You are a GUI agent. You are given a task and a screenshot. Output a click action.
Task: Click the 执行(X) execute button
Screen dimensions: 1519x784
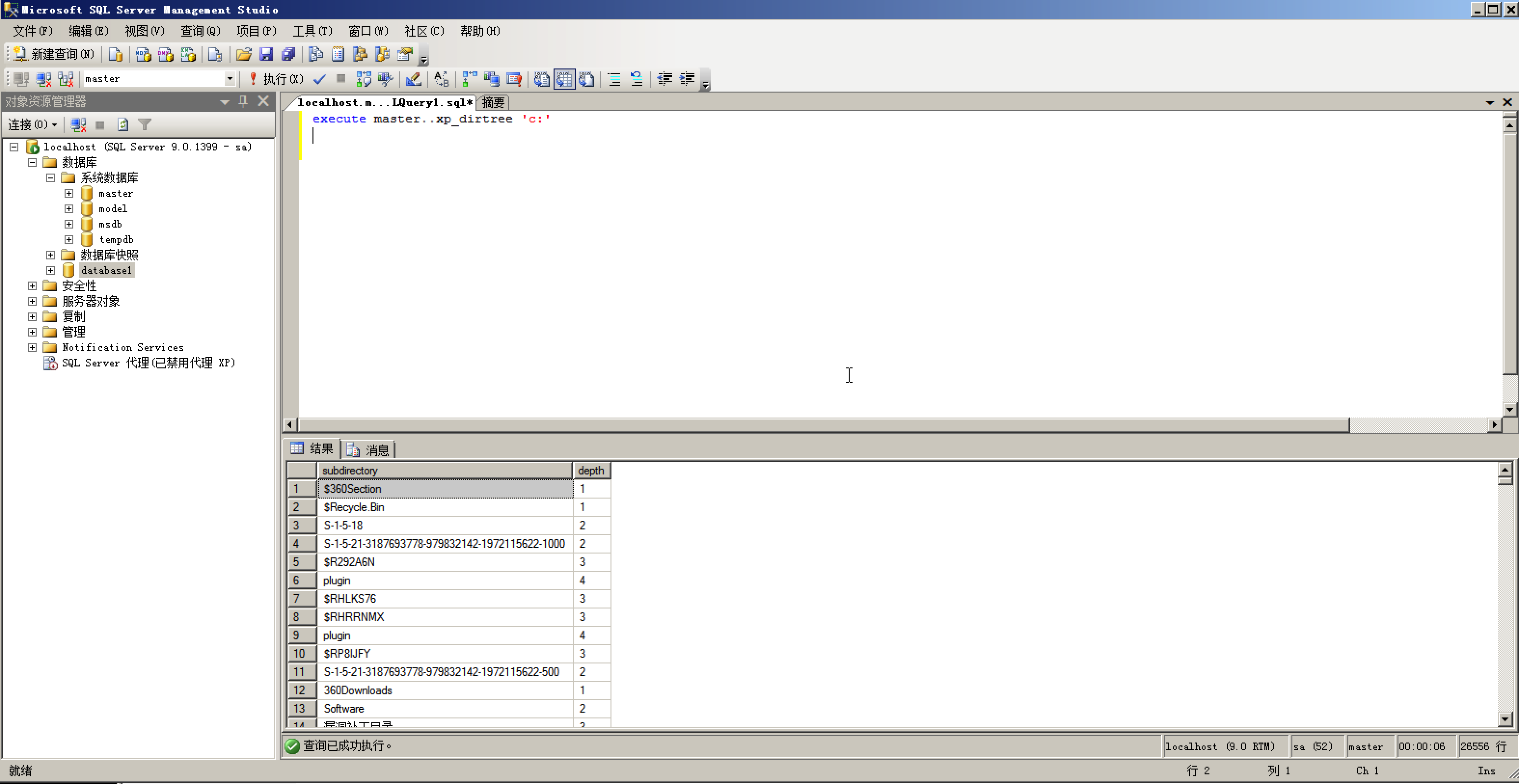tap(277, 79)
